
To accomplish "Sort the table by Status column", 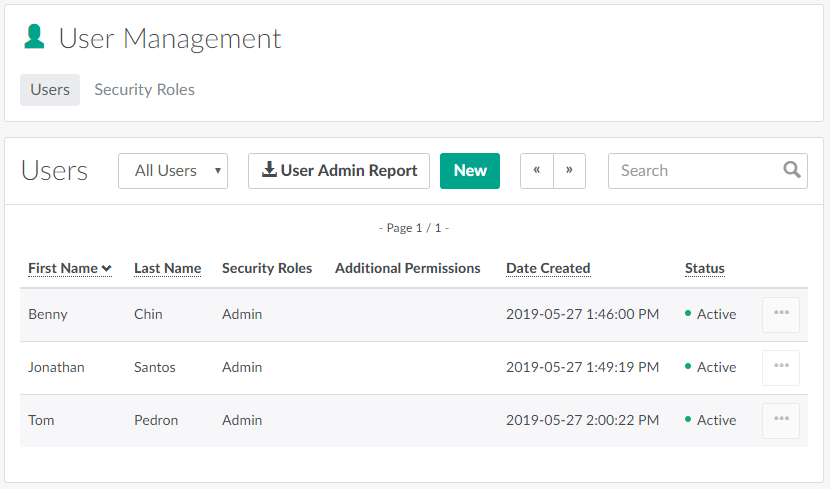I will [704, 268].
